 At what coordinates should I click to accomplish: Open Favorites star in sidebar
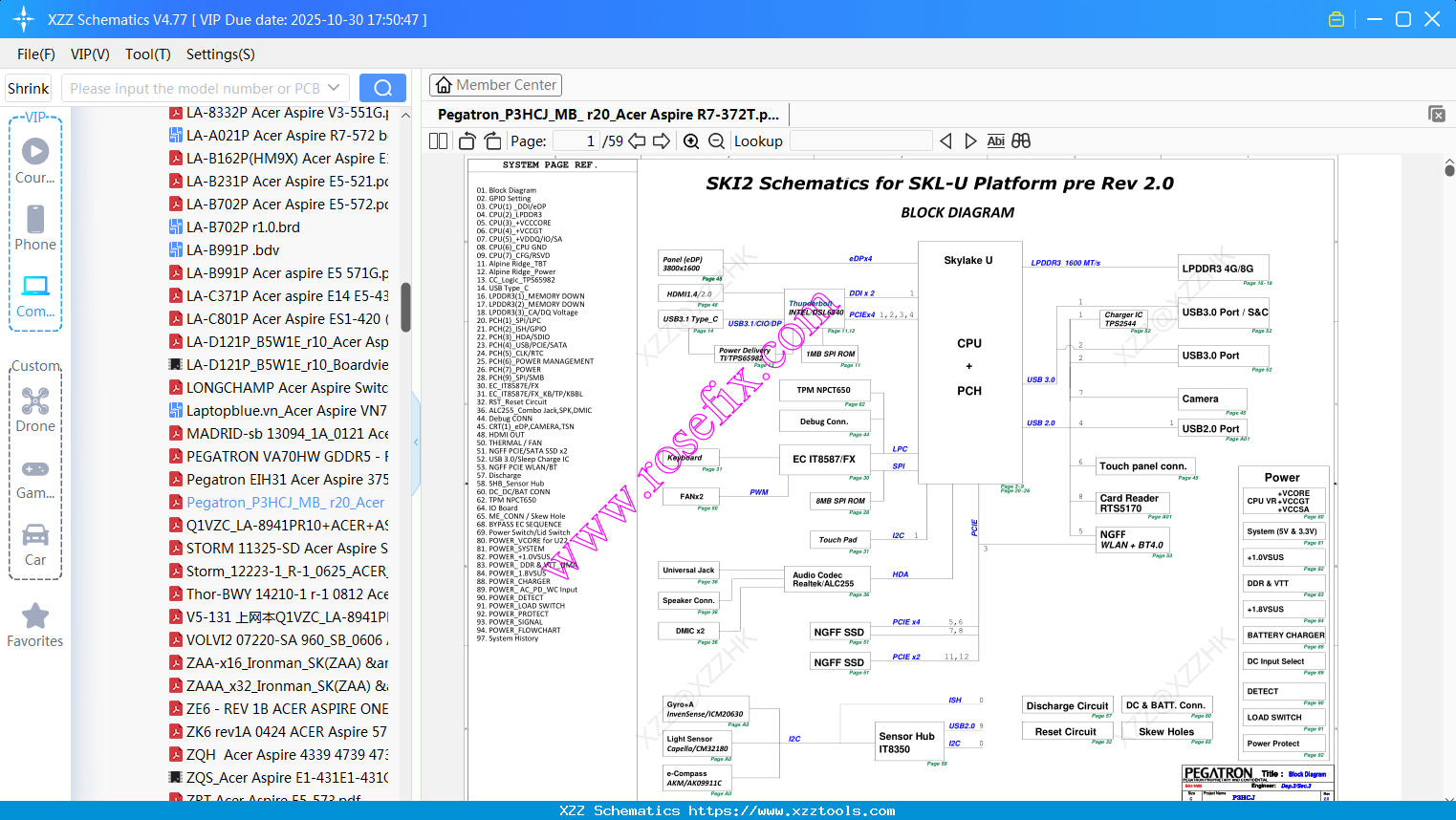tap(35, 625)
